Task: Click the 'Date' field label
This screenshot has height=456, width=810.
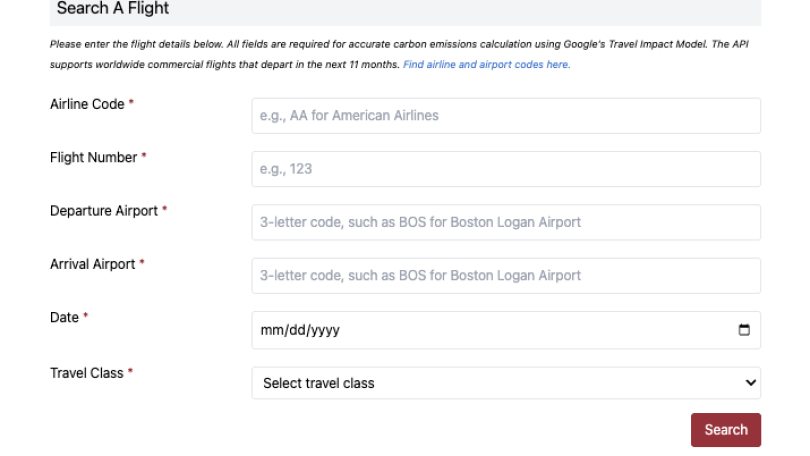Action: pos(64,317)
